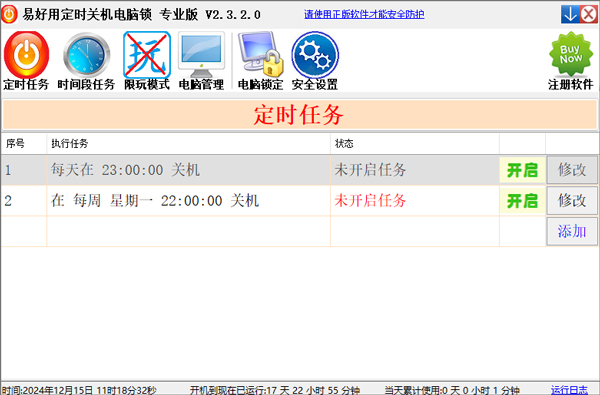The width and height of the screenshot is (600, 395).
Task: Open 安全设置 gears icon
Action: click(315, 55)
